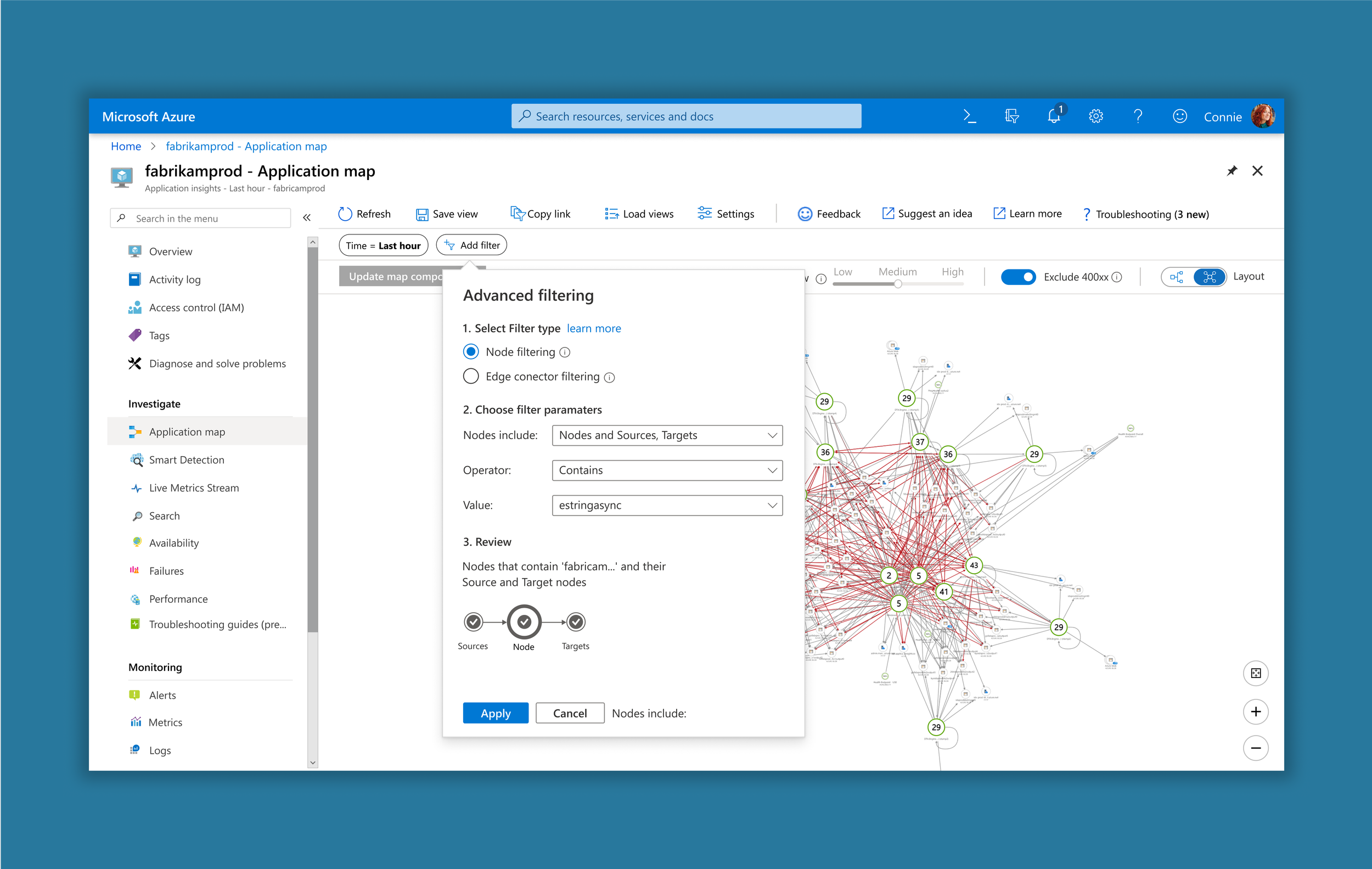This screenshot has height=869, width=1372.
Task: Open Live Metrics Stream menu item
Action: click(x=194, y=488)
